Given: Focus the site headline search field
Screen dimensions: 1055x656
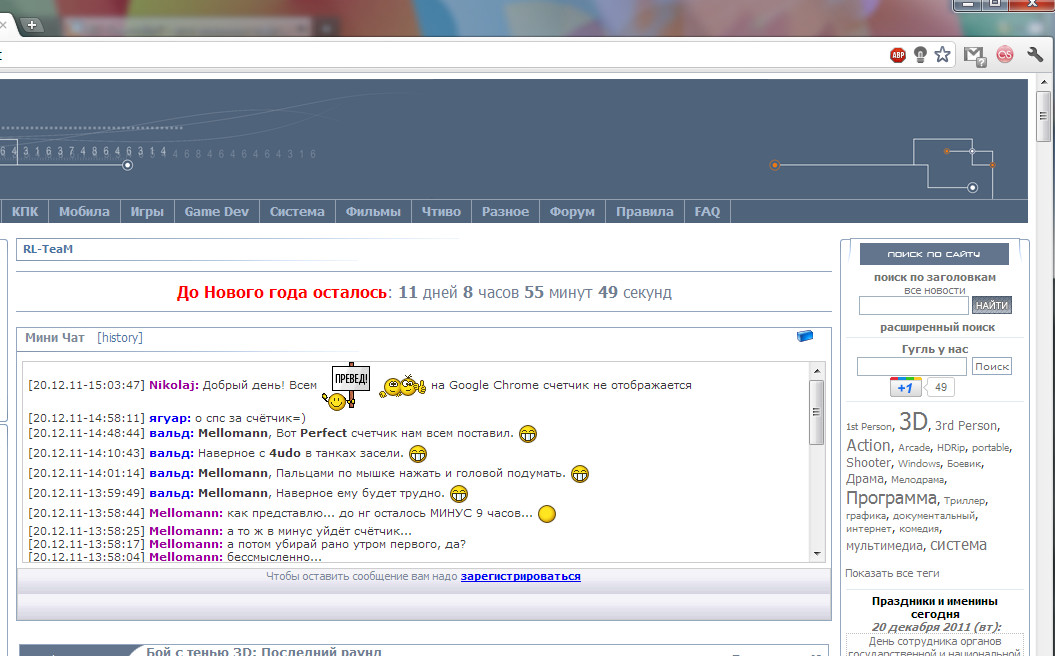Looking at the screenshot, I should (x=914, y=305).
